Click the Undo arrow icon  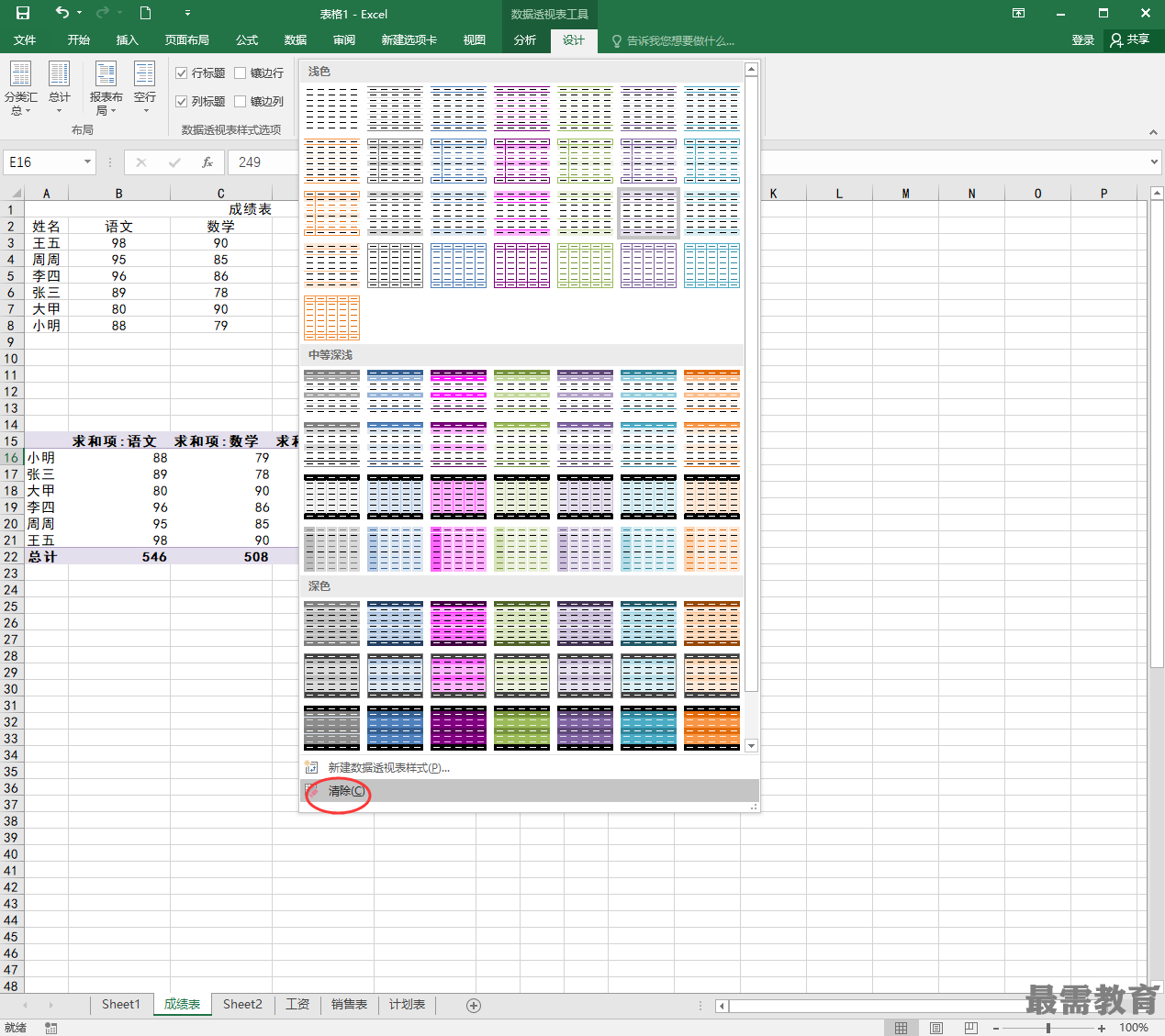[x=62, y=13]
